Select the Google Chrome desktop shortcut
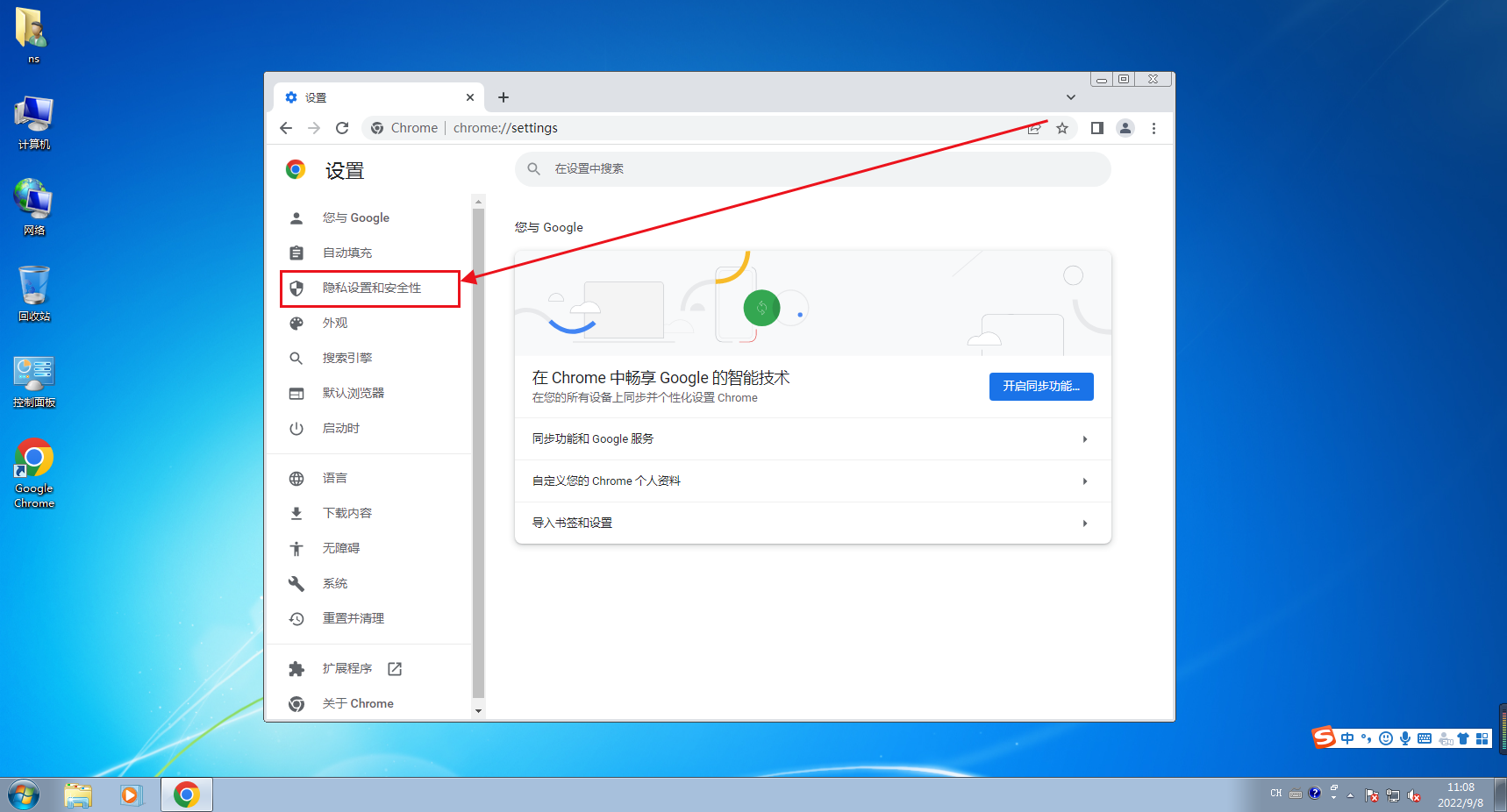1507x812 pixels. (34, 474)
